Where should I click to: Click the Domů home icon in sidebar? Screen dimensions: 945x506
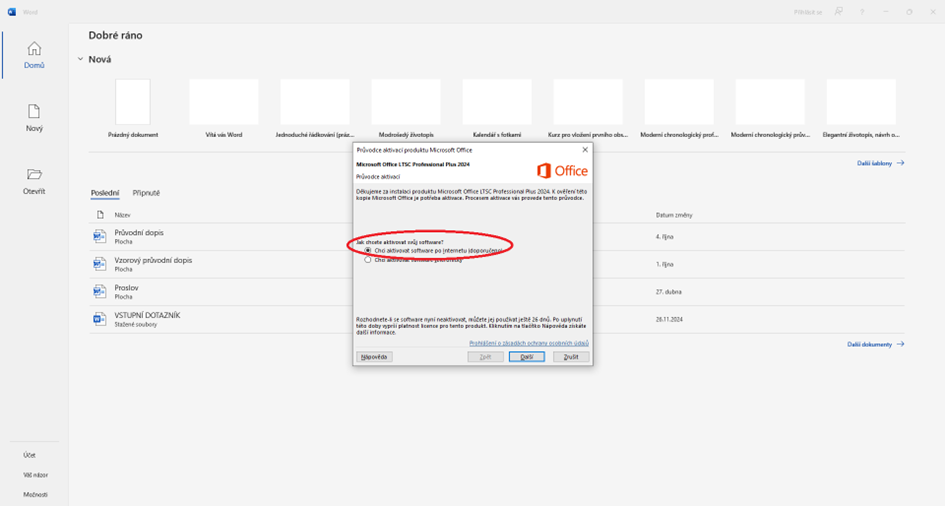pos(34,49)
